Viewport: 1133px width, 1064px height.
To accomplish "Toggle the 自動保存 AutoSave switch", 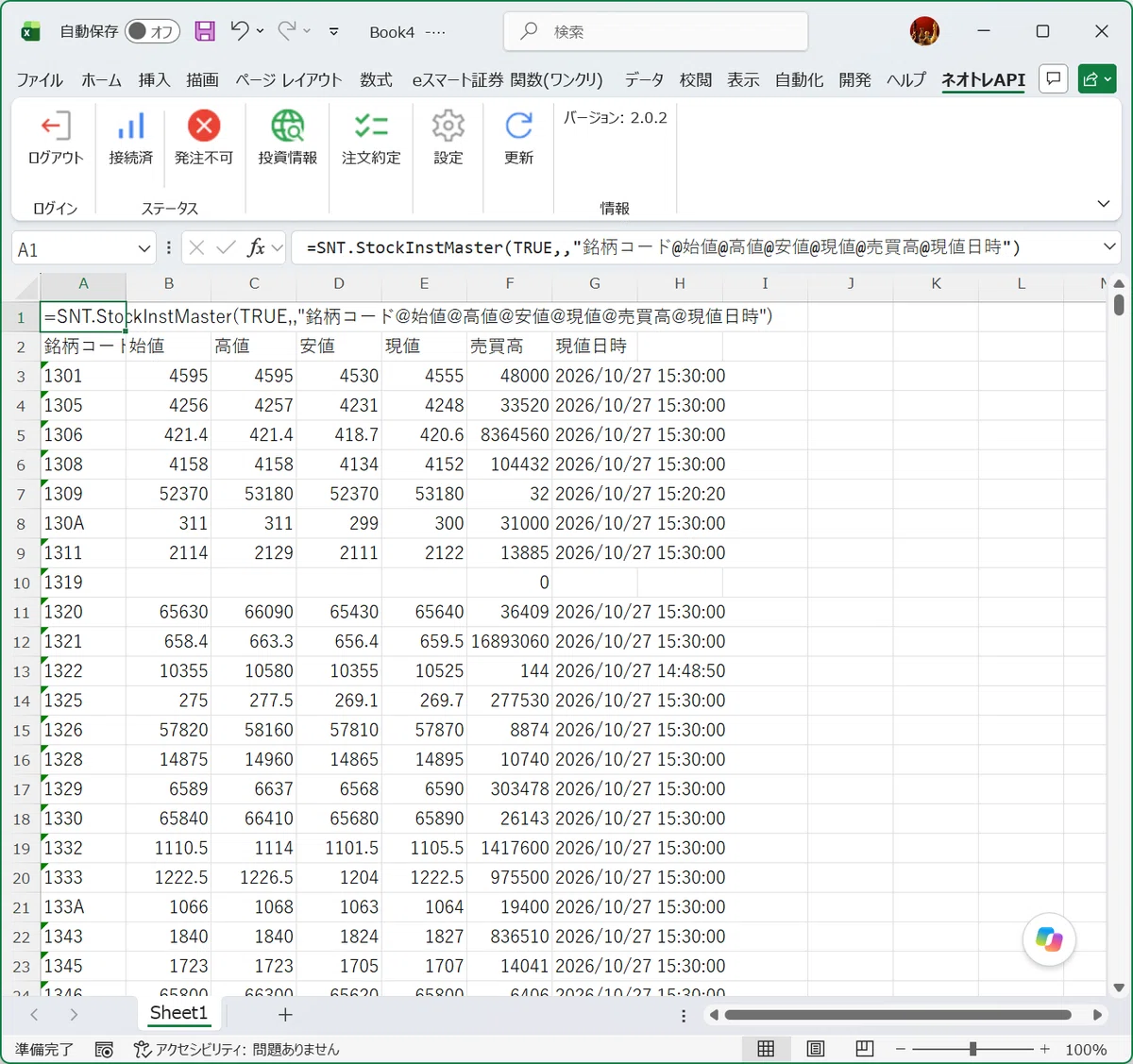I will coord(152,31).
